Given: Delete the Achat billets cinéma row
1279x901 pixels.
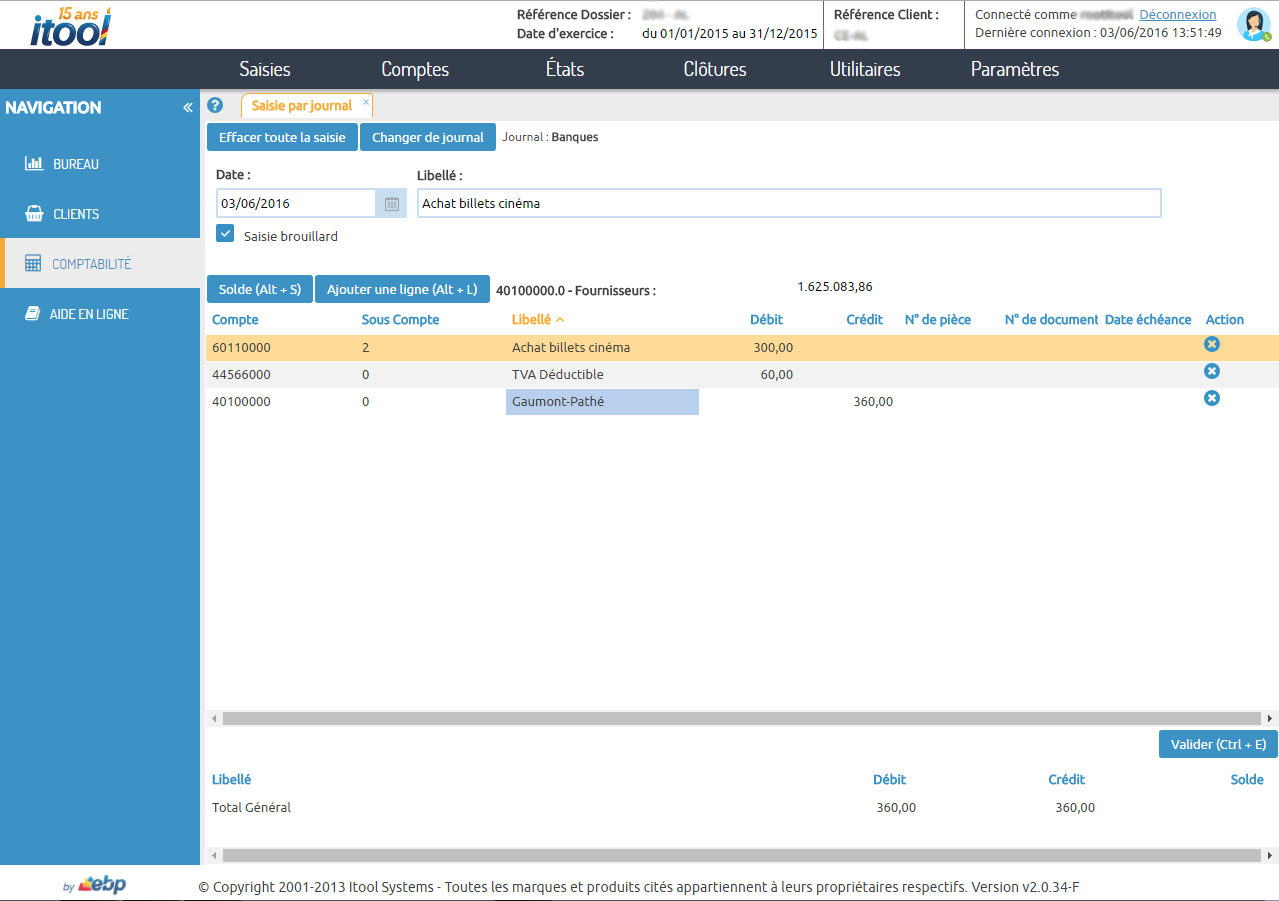Looking at the screenshot, I should click(1211, 344).
